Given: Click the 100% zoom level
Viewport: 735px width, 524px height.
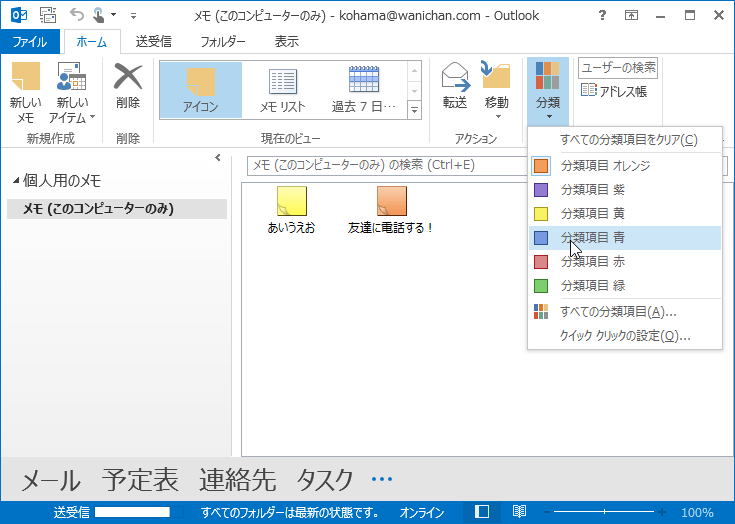Looking at the screenshot, I should (698, 512).
